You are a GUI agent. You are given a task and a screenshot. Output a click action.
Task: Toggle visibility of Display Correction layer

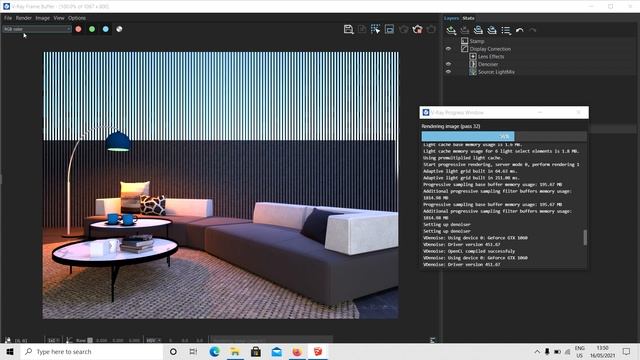point(448,49)
